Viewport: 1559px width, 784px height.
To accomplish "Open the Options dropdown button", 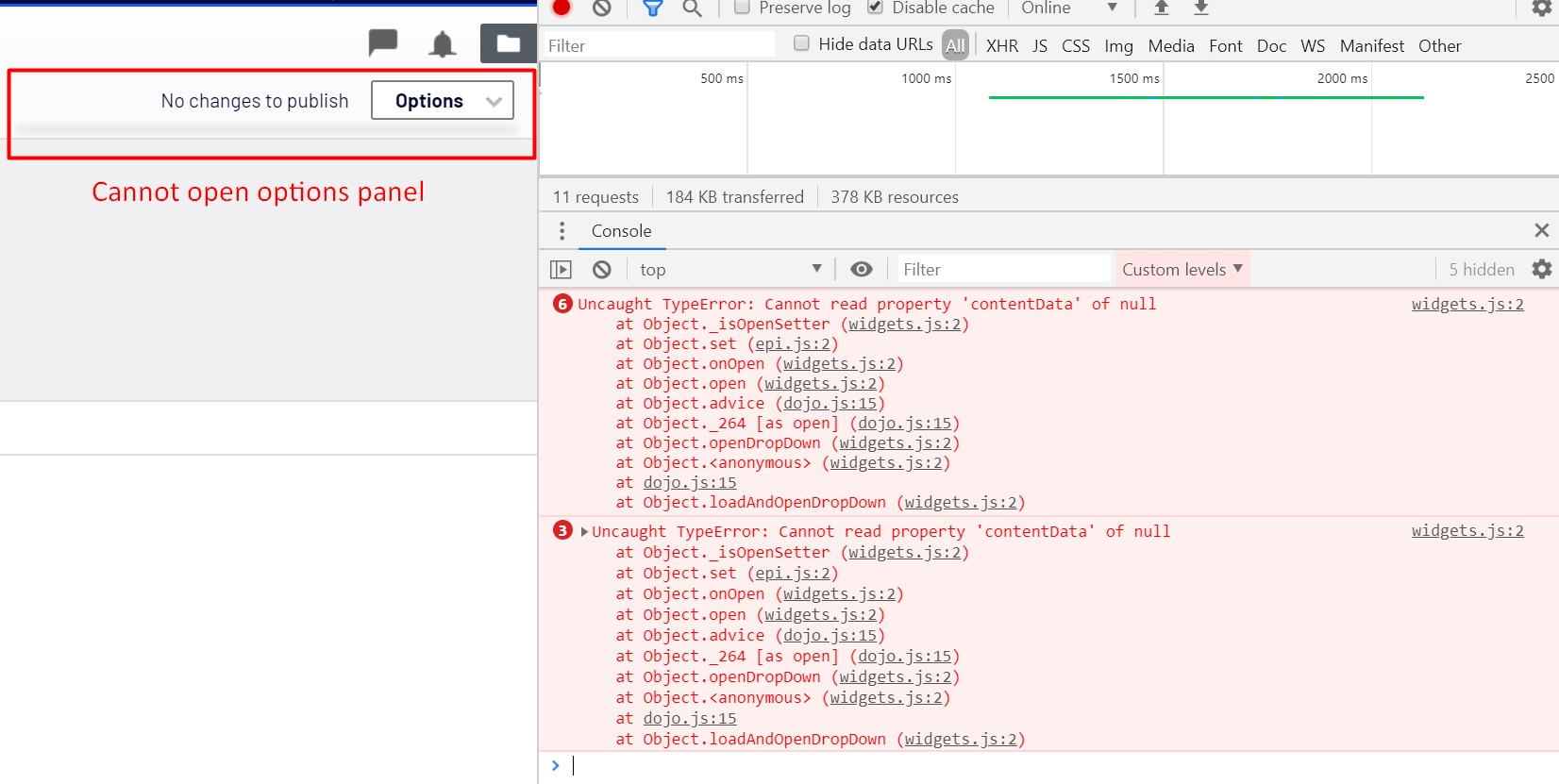I will click(x=443, y=101).
